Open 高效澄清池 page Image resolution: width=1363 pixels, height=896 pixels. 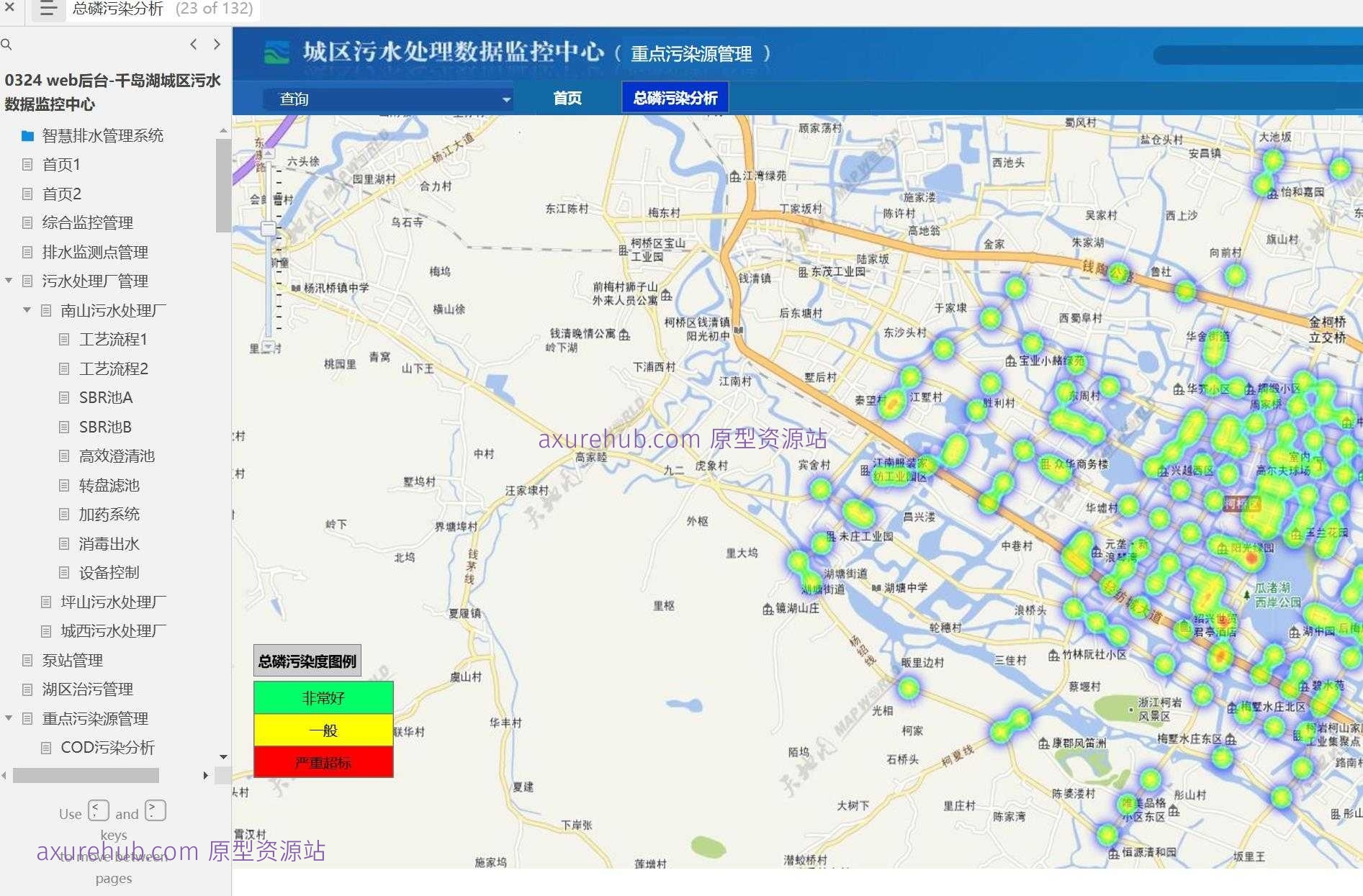point(117,456)
